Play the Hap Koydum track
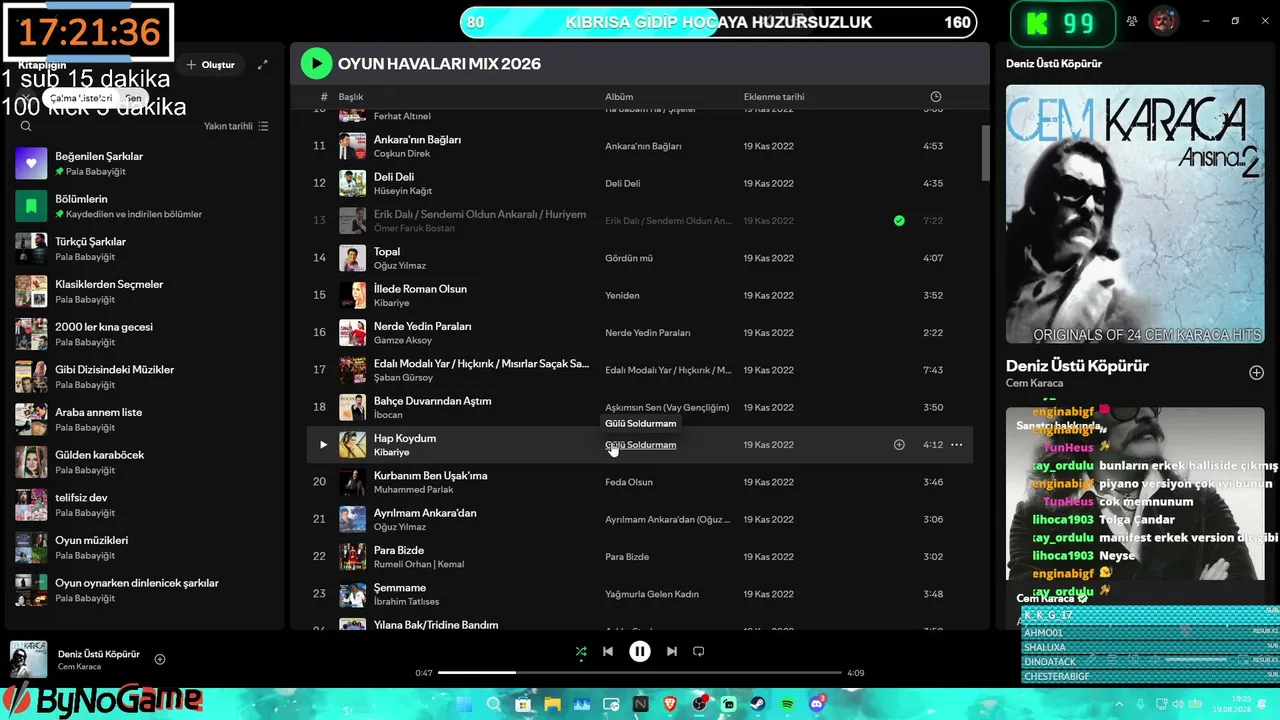Screen dimensions: 1280x720 coord(323,445)
